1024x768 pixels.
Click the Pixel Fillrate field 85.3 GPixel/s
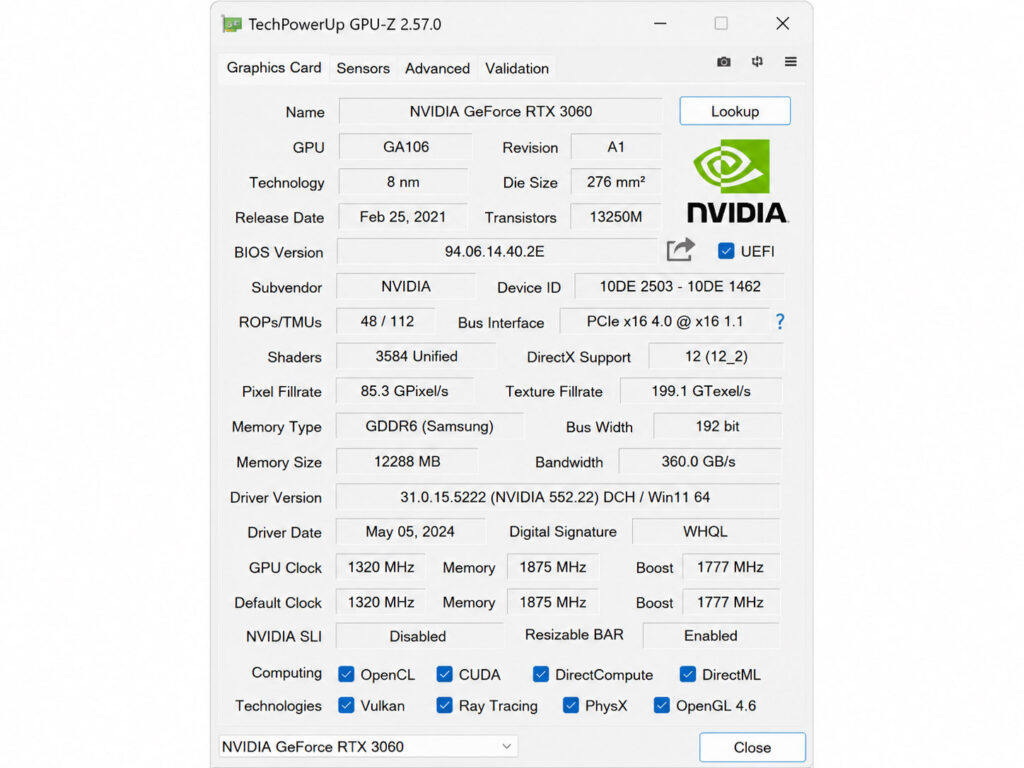pyautogui.click(x=404, y=391)
